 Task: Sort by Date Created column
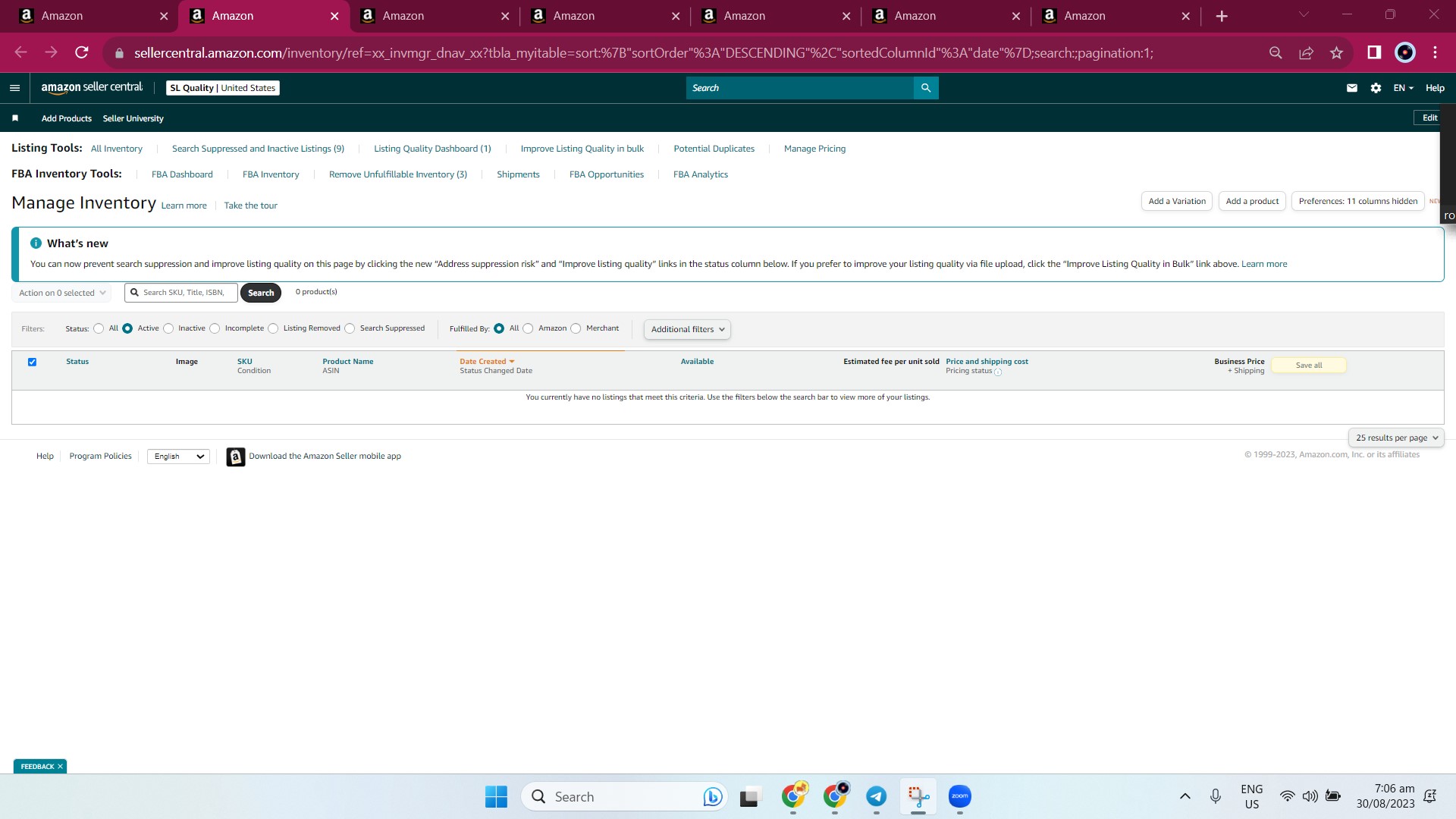[487, 362]
